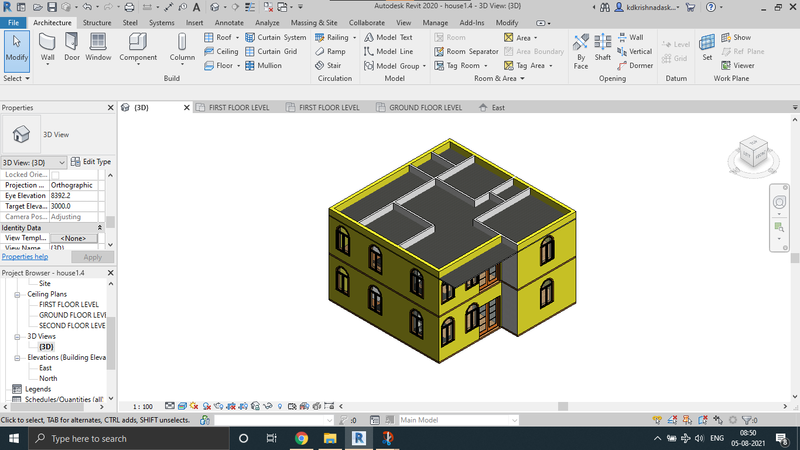Click the View Template None button
800x450 pixels.
coord(73,238)
